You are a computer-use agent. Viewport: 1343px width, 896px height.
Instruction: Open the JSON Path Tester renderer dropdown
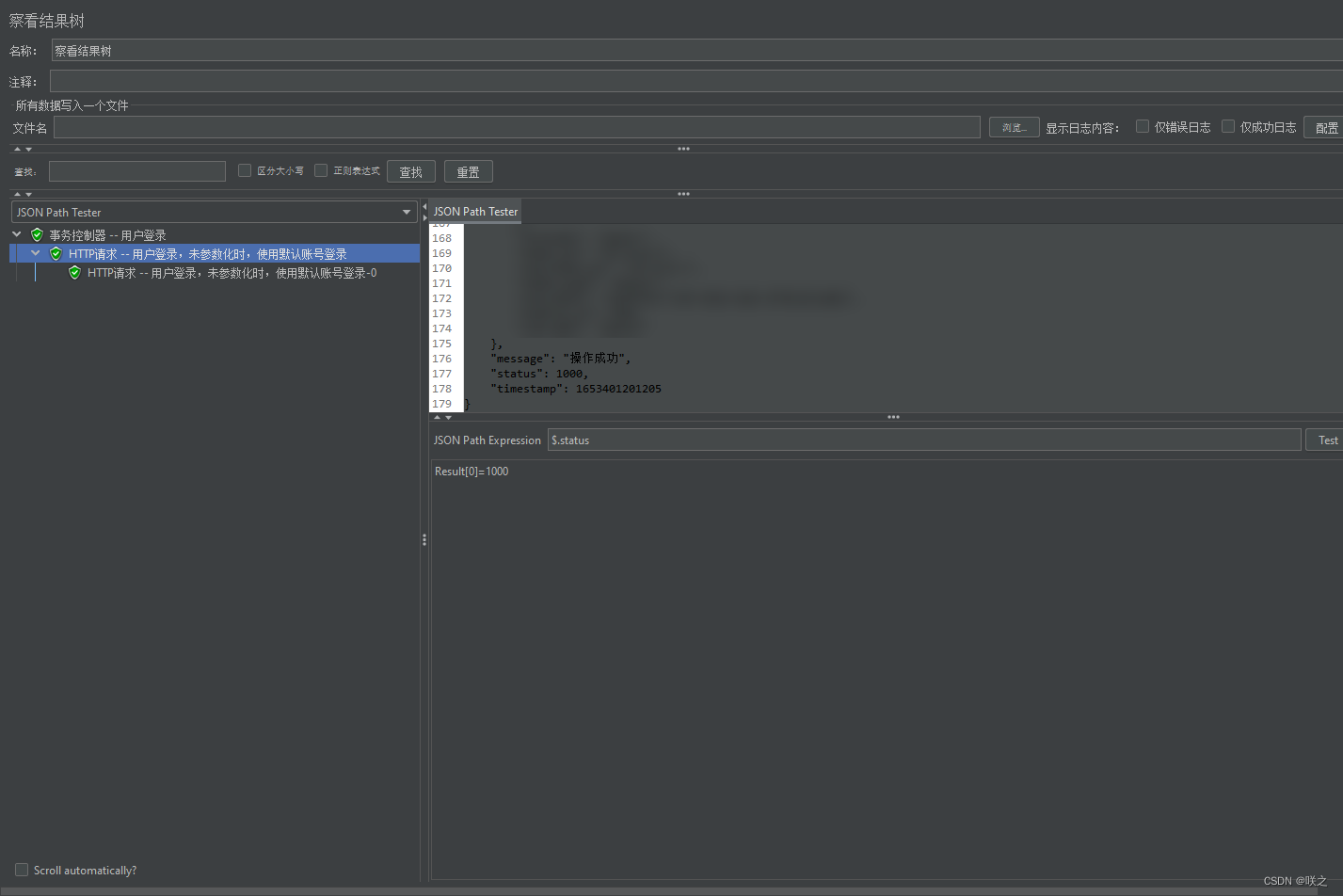click(x=215, y=212)
